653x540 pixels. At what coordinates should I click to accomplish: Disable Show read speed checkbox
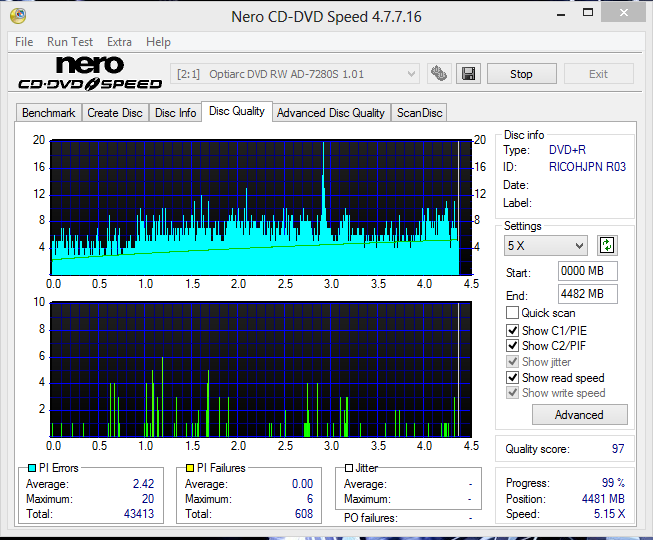(513, 378)
